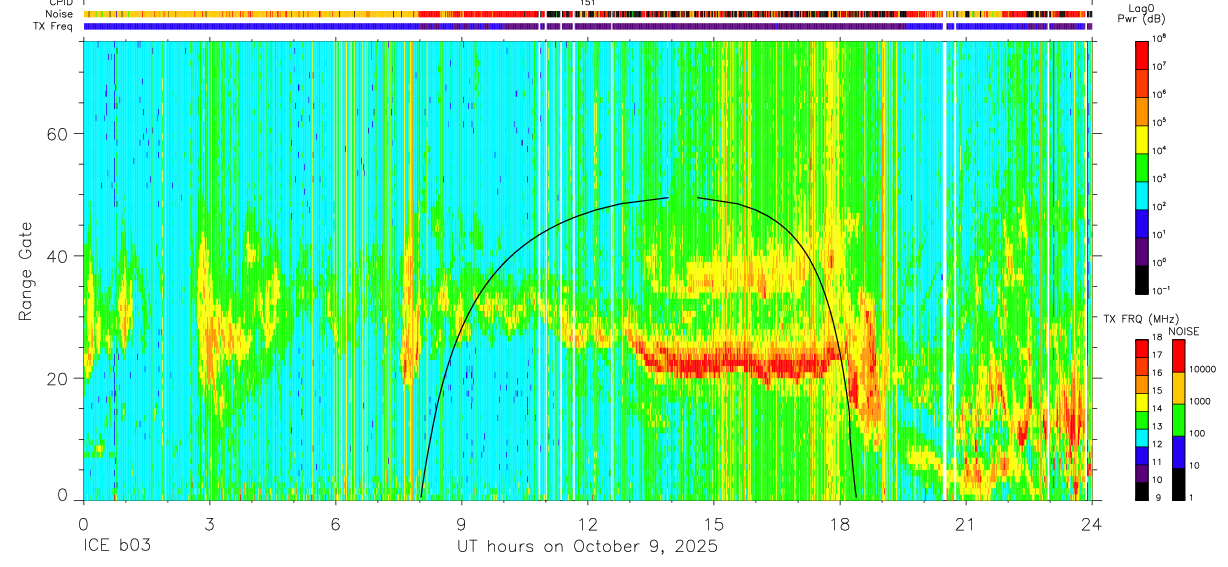Click the x-axis tick label '9'
1228x567 pixels.
461,524
